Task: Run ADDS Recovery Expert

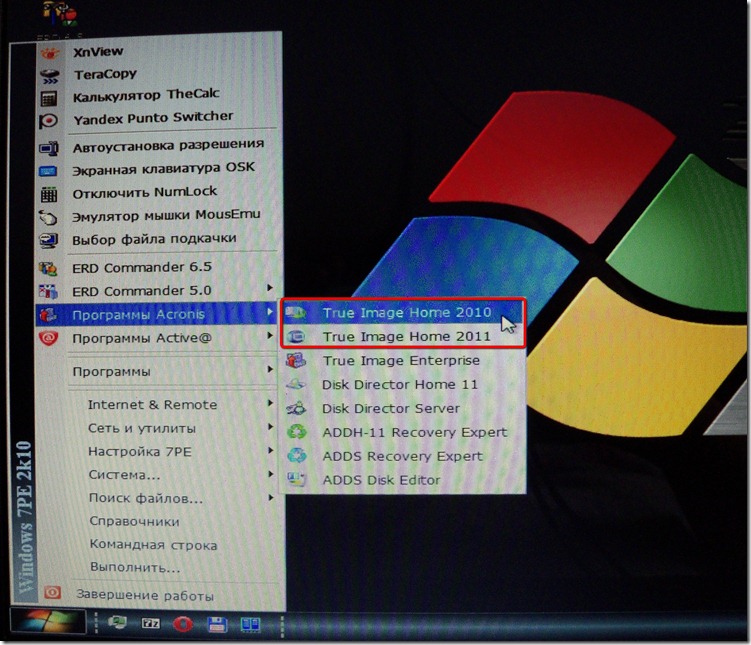Action: pyautogui.click(x=403, y=456)
